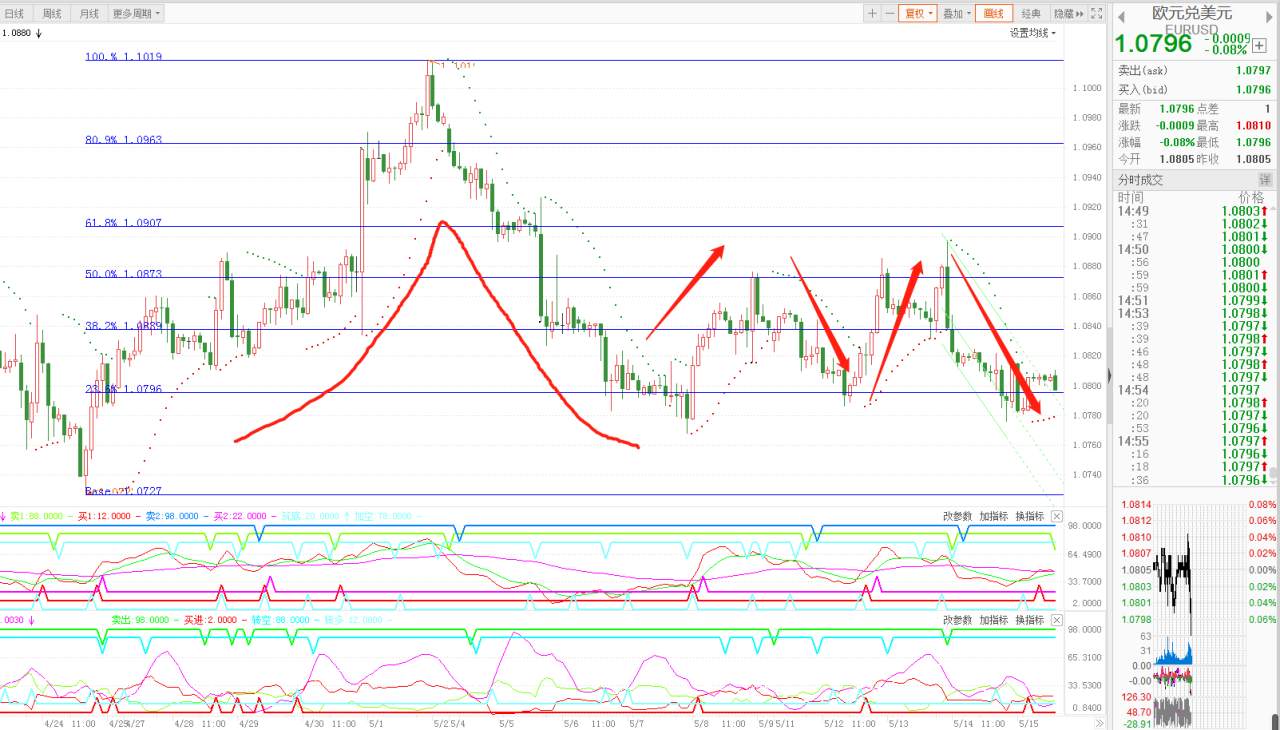
Task: Click 换指标 in the lower indicator panel
Action: click(x=1029, y=620)
